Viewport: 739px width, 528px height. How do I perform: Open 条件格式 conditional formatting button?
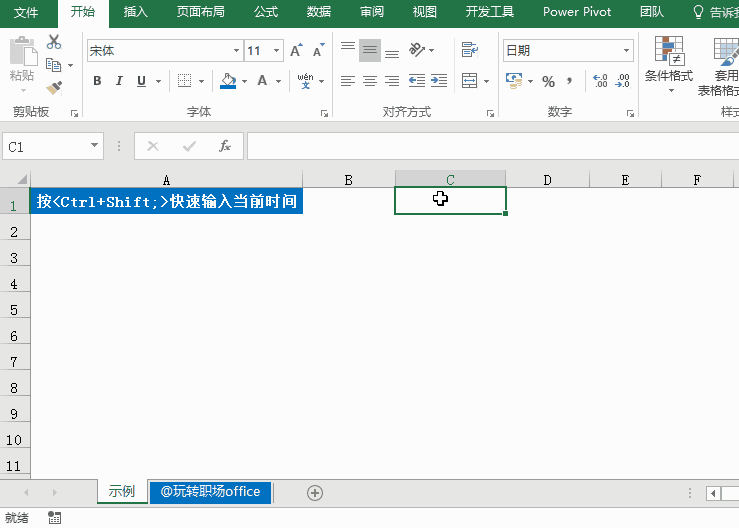tap(668, 62)
